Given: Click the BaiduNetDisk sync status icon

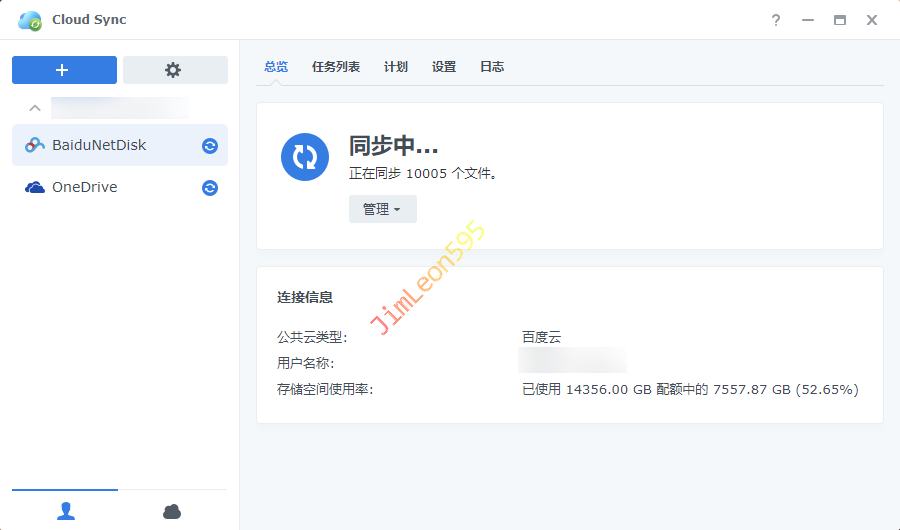Looking at the screenshot, I should pyautogui.click(x=210, y=146).
